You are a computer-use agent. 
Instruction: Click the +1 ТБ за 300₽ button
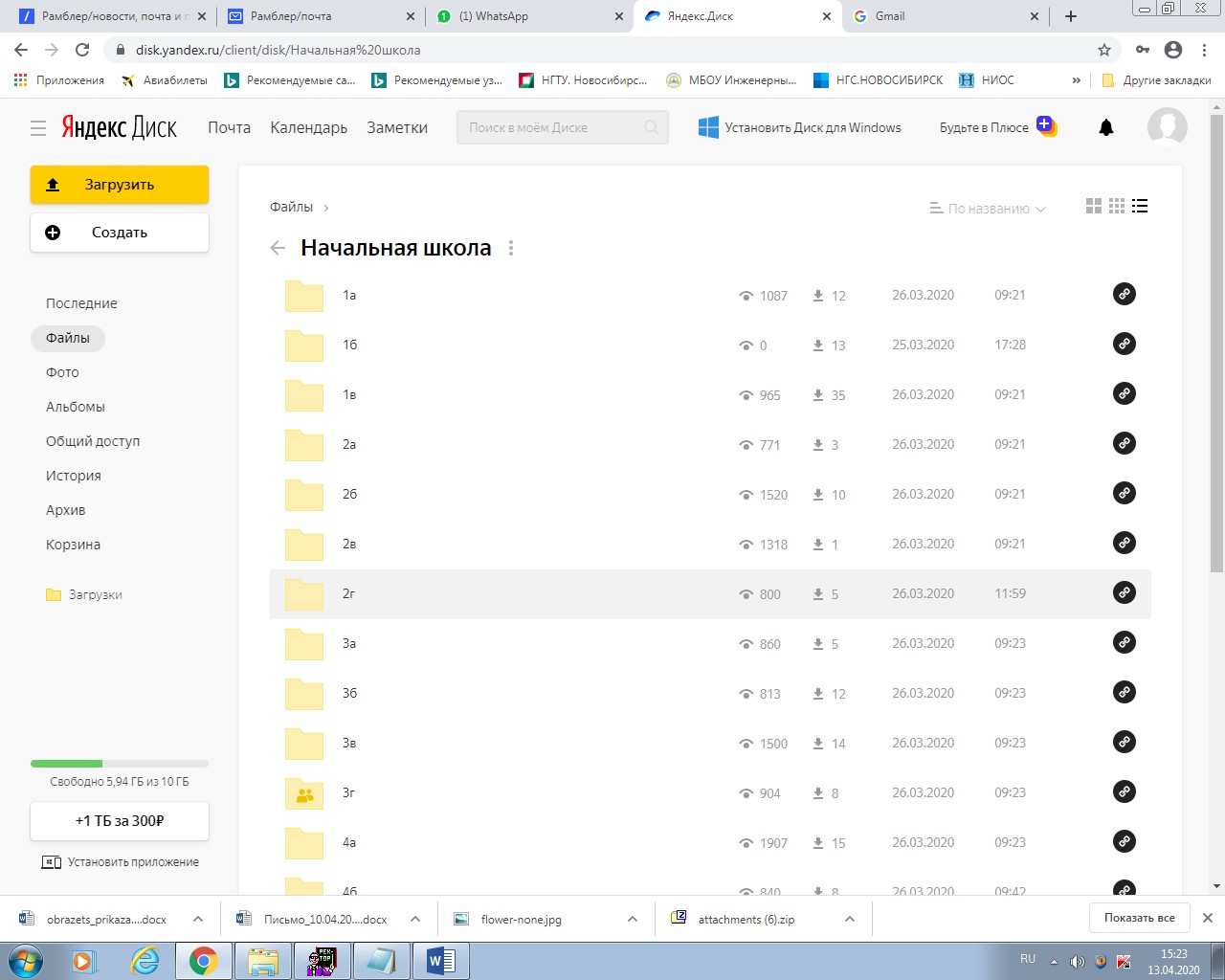pos(120,821)
